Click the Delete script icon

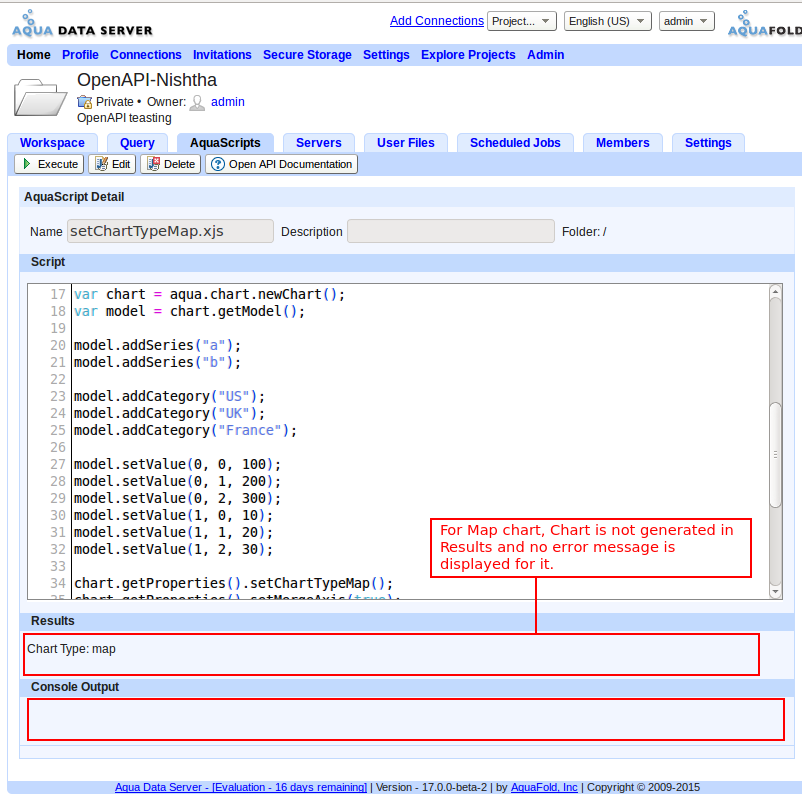(x=153, y=164)
